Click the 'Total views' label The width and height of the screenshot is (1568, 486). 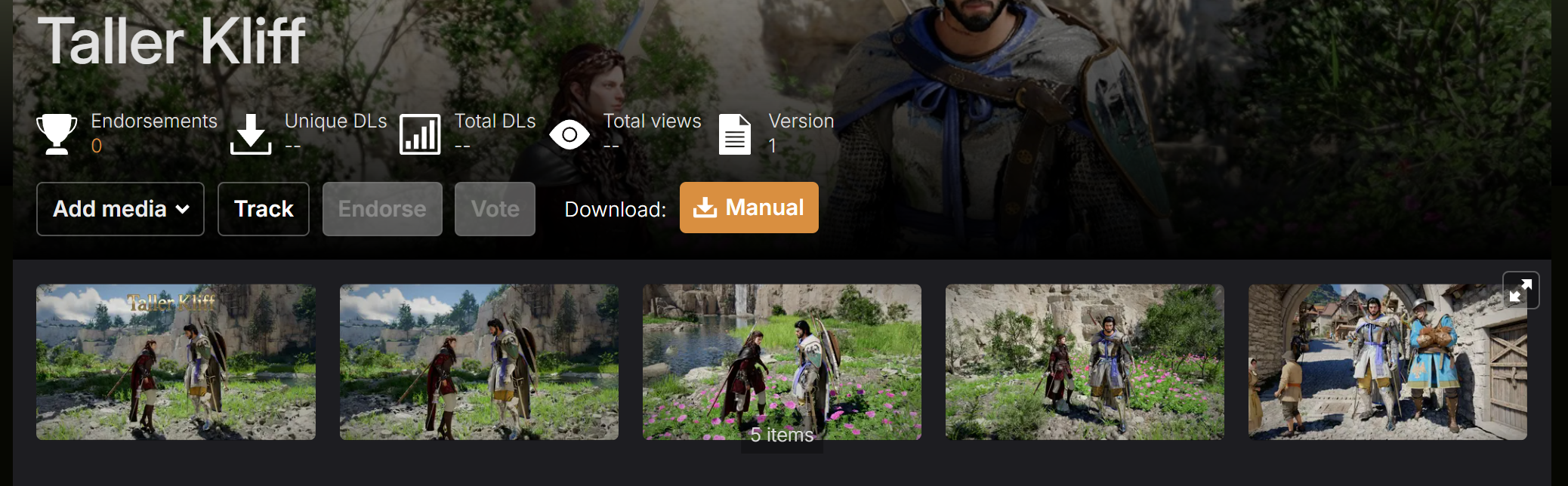pyautogui.click(x=653, y=121)
